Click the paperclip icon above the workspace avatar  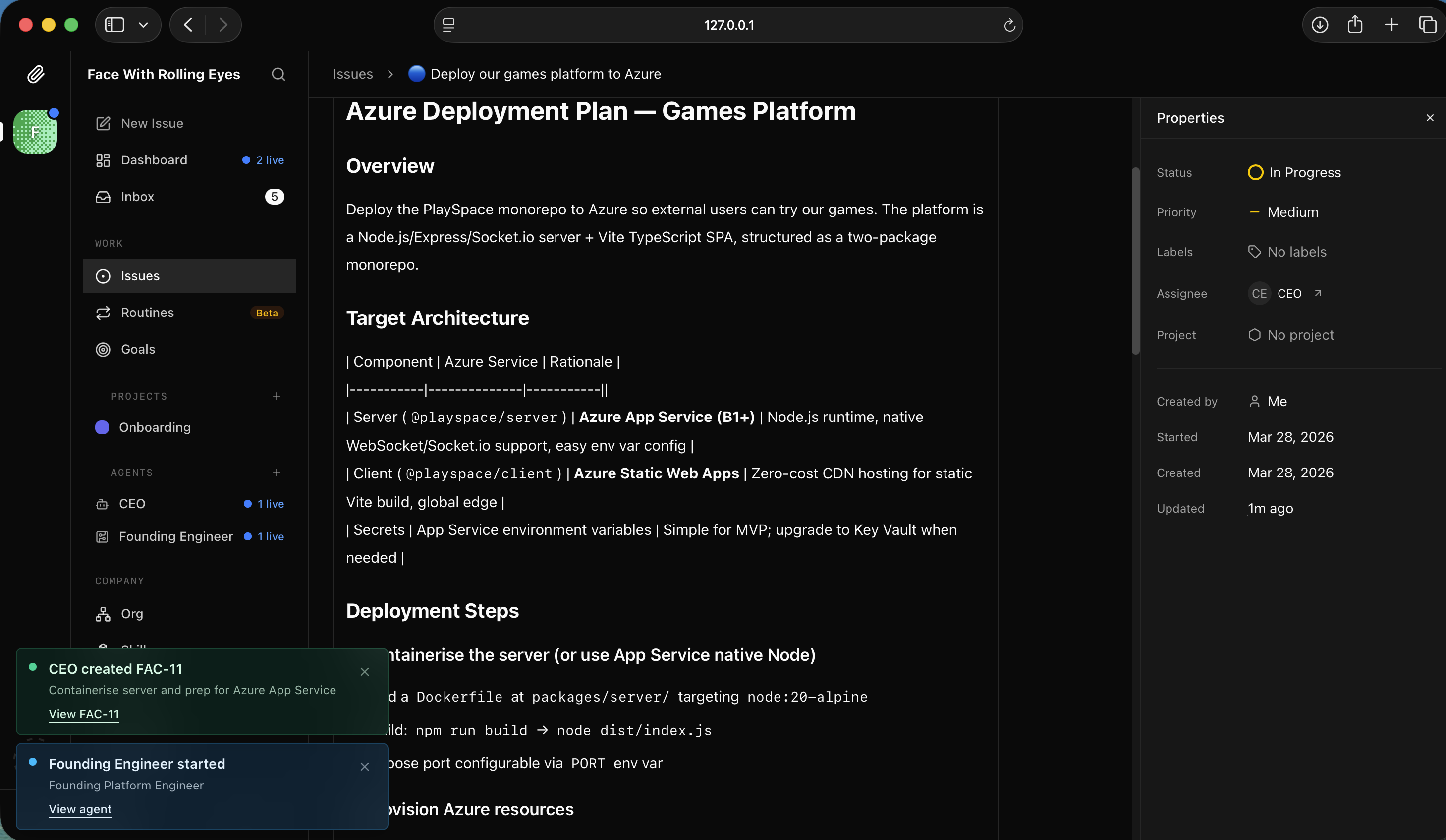[x=36, y=74]
